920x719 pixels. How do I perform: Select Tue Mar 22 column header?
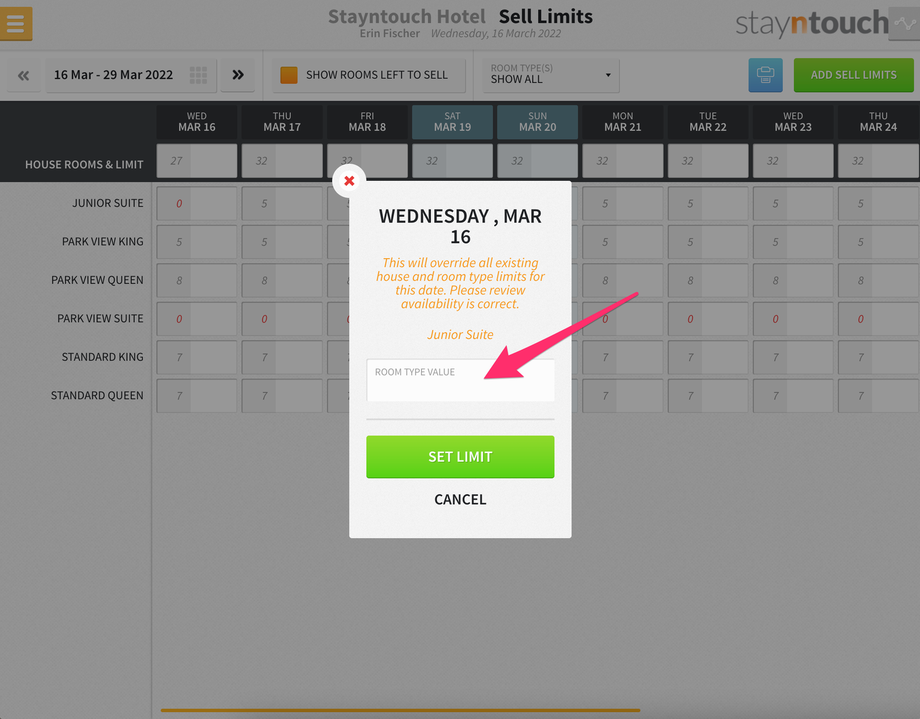click(708, 122)
